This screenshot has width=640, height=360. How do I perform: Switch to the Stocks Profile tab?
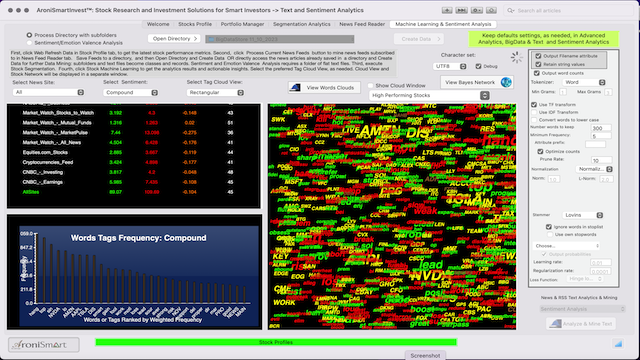click(x=195, y=24)
